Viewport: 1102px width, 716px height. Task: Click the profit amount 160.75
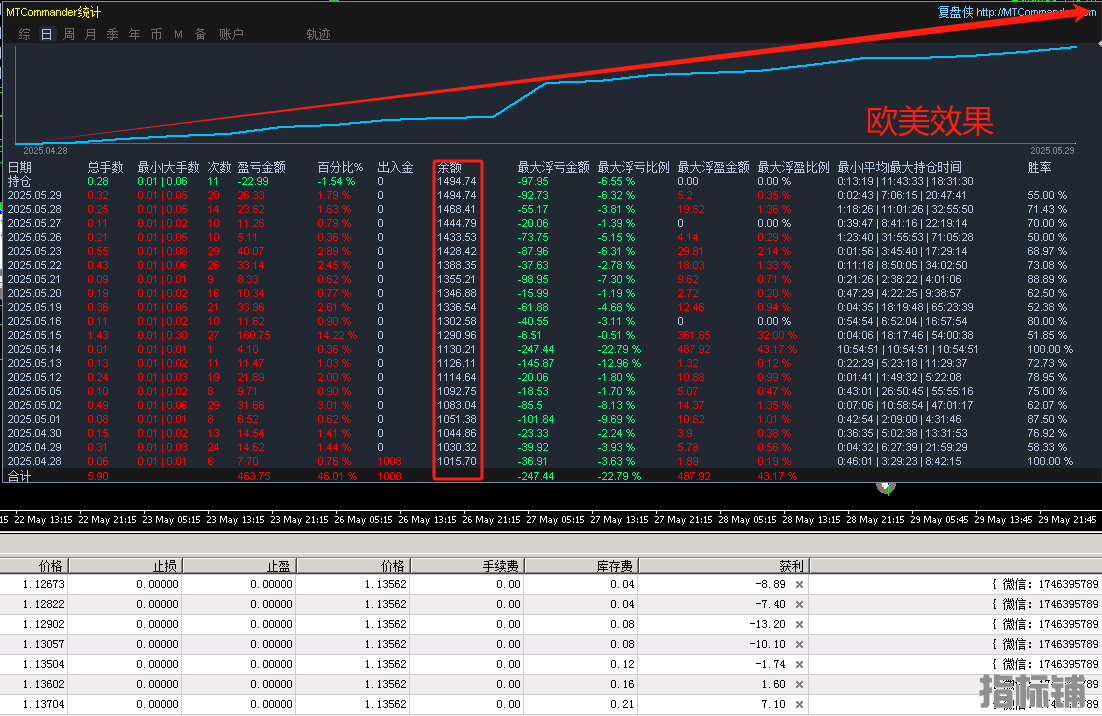pos(254,335)
